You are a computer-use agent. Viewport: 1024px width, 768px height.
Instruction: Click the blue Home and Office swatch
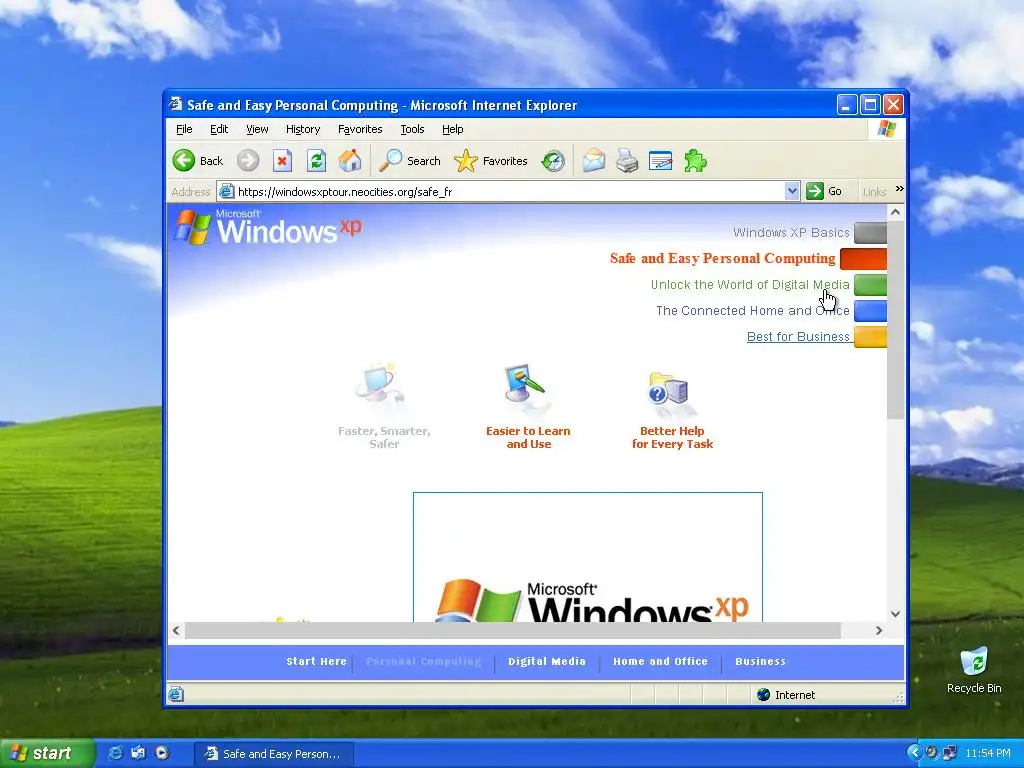click(x=870, y=311)
